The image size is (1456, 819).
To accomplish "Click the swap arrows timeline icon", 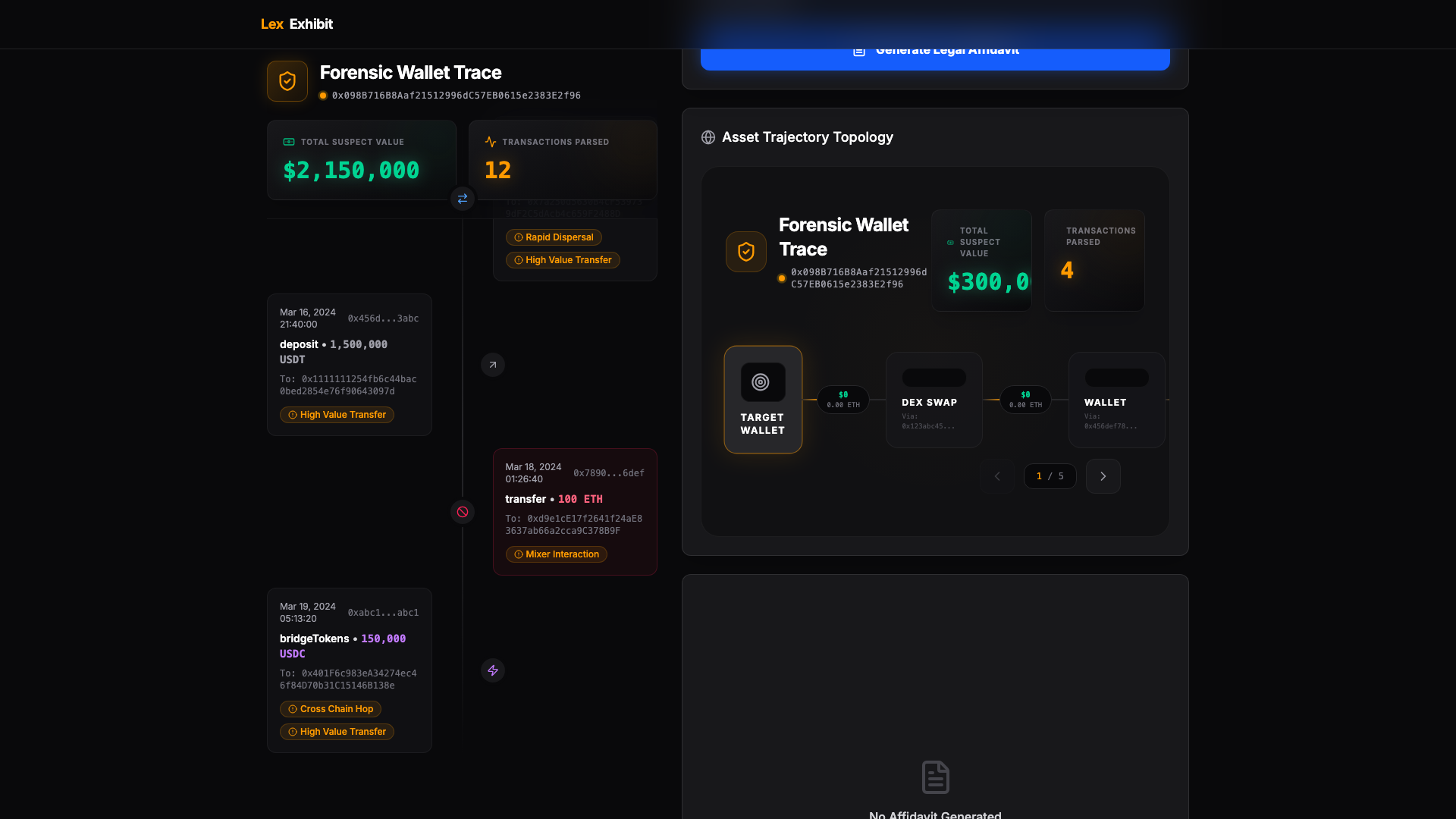I will pos(463,199).
